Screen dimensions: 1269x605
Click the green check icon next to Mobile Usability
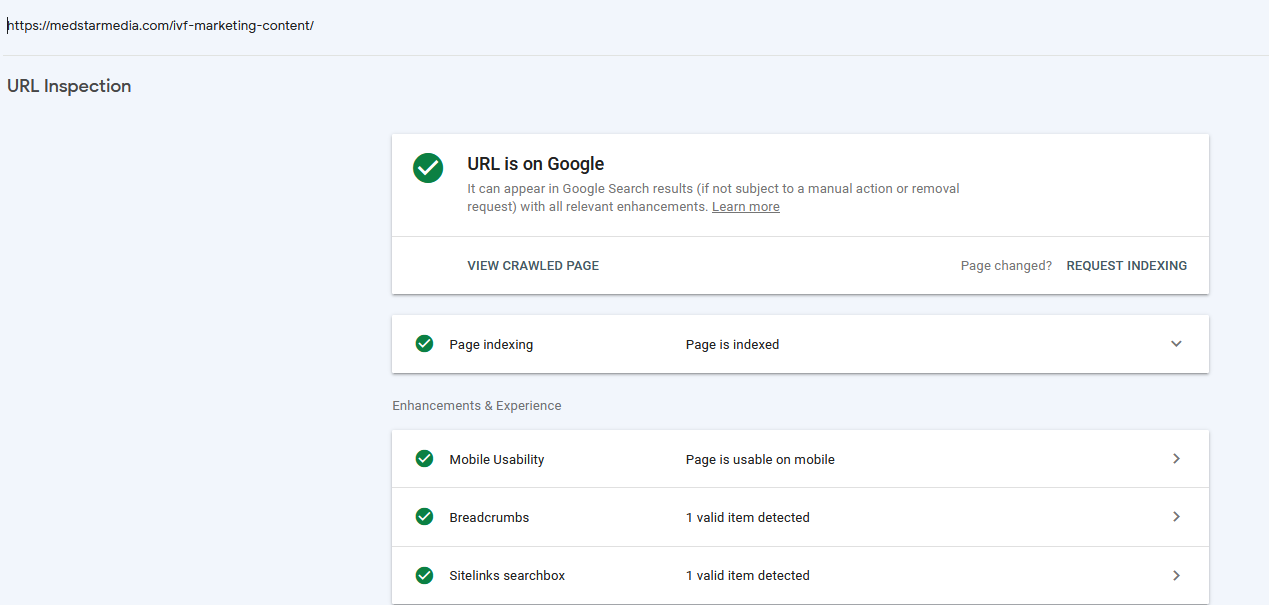[x=424, y=459]
